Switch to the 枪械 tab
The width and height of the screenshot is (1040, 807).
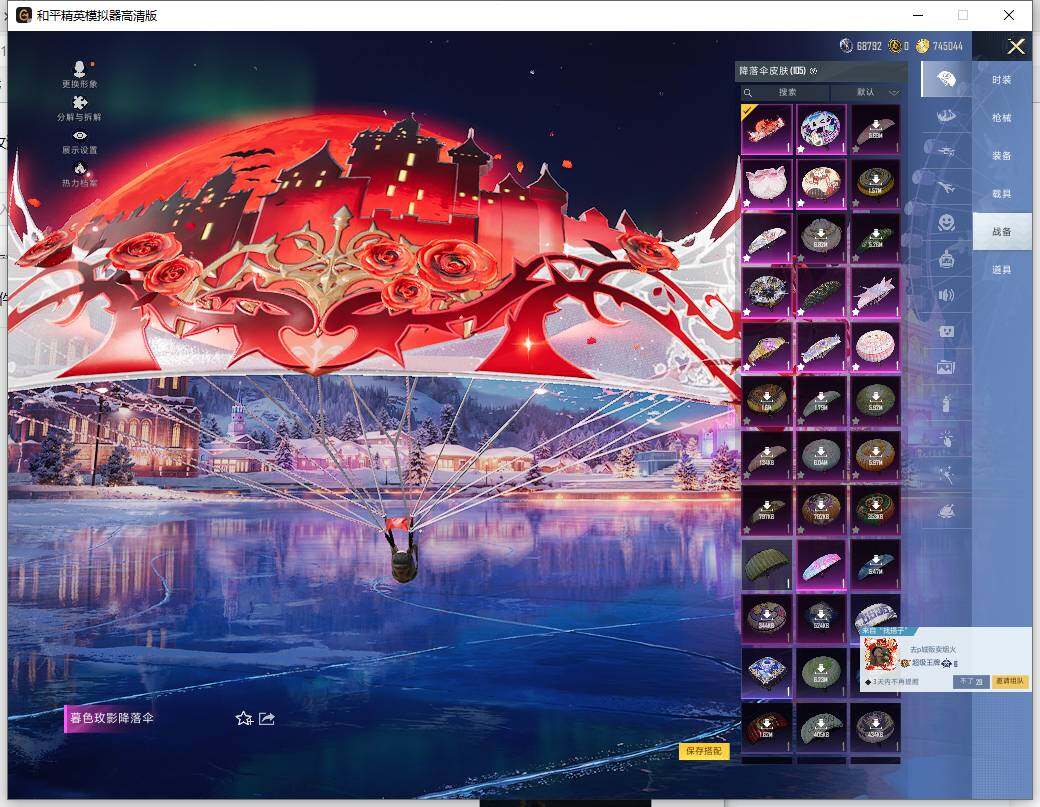click(1002, 117)
